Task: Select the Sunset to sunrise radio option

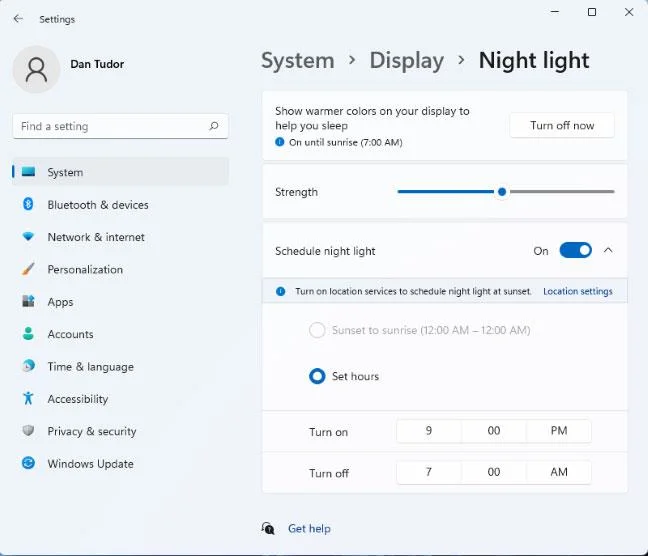Action: [x=317, y=330]
